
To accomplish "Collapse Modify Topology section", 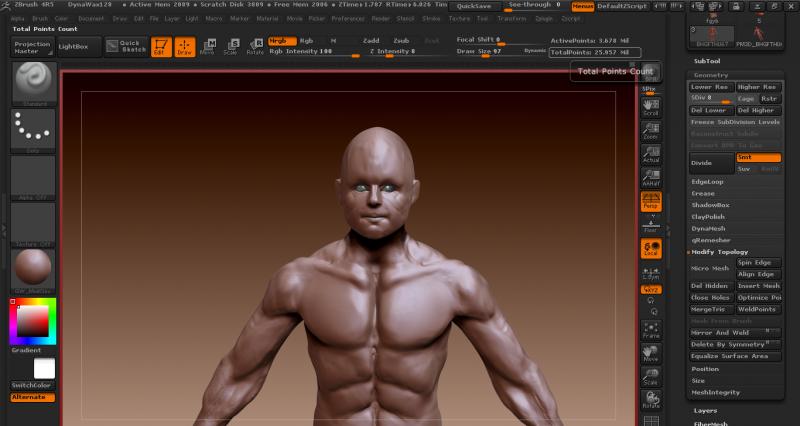I will point(719,252).
